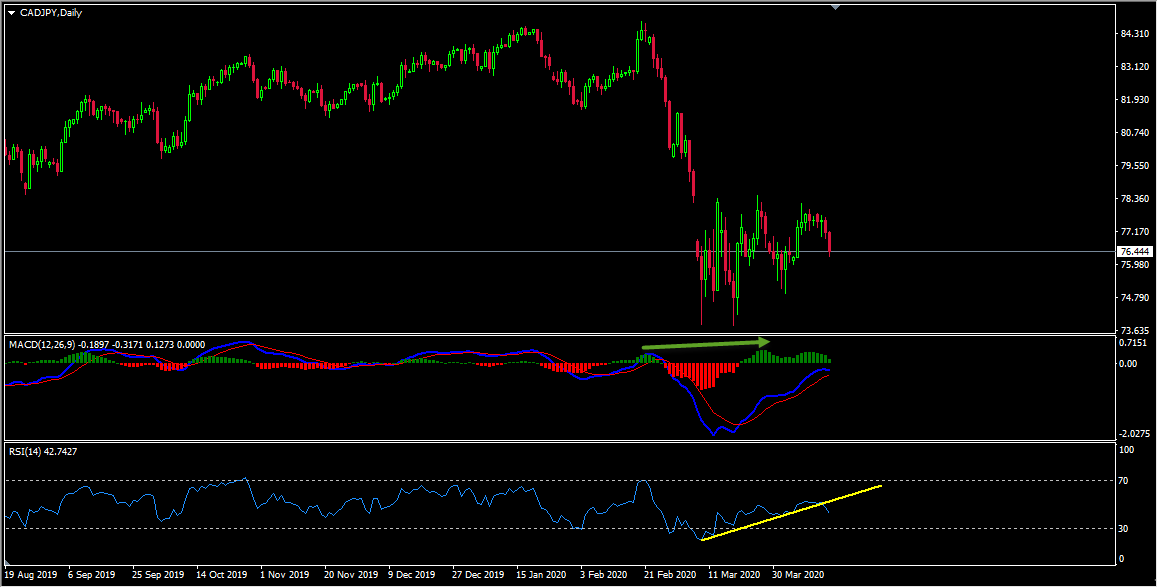Click the 81.930 price axis label
This screenshot has height=588, width=1158.
tap(1134, 100)
